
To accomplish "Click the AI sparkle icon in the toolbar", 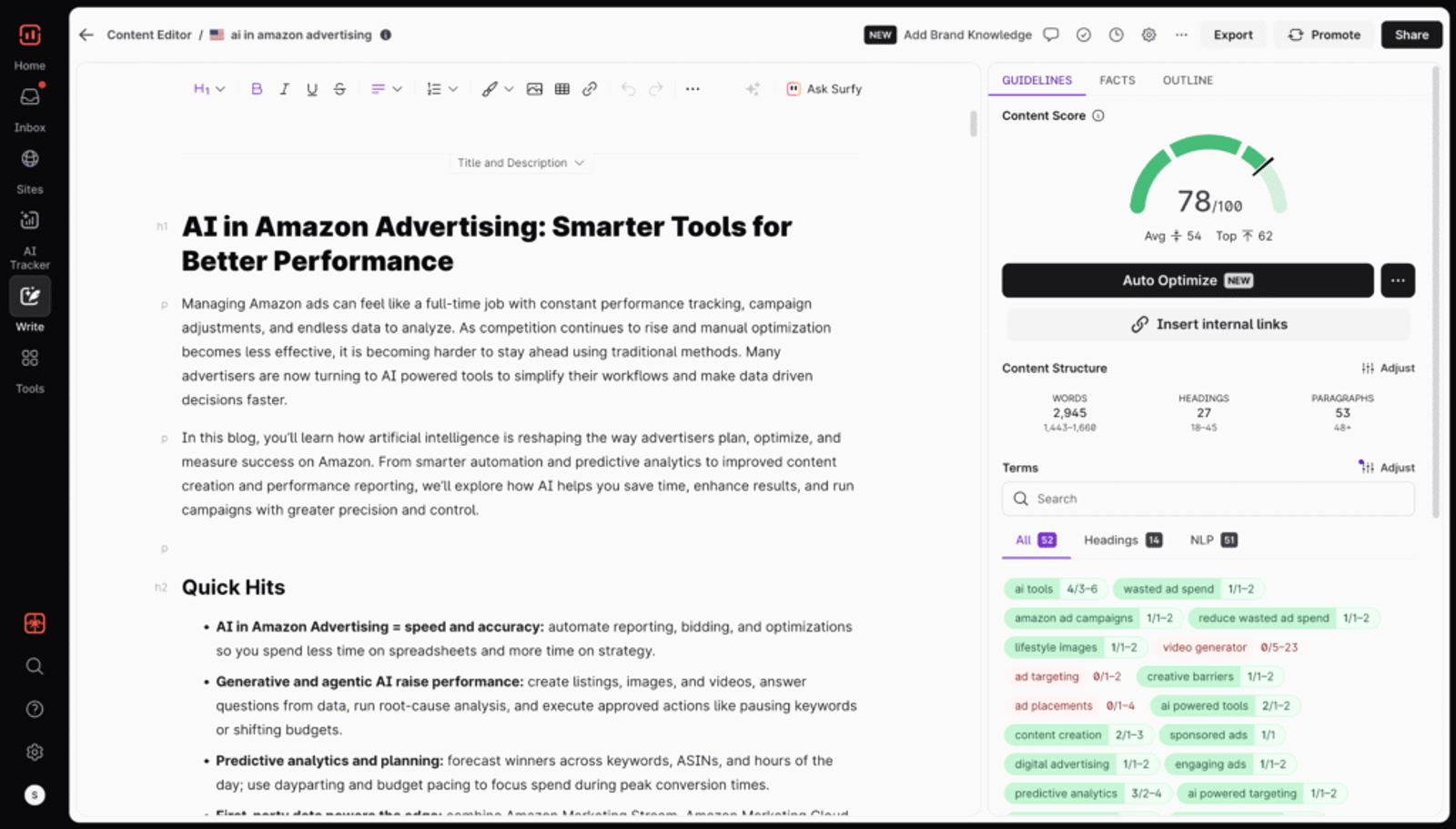I will (x=753, y=89).
